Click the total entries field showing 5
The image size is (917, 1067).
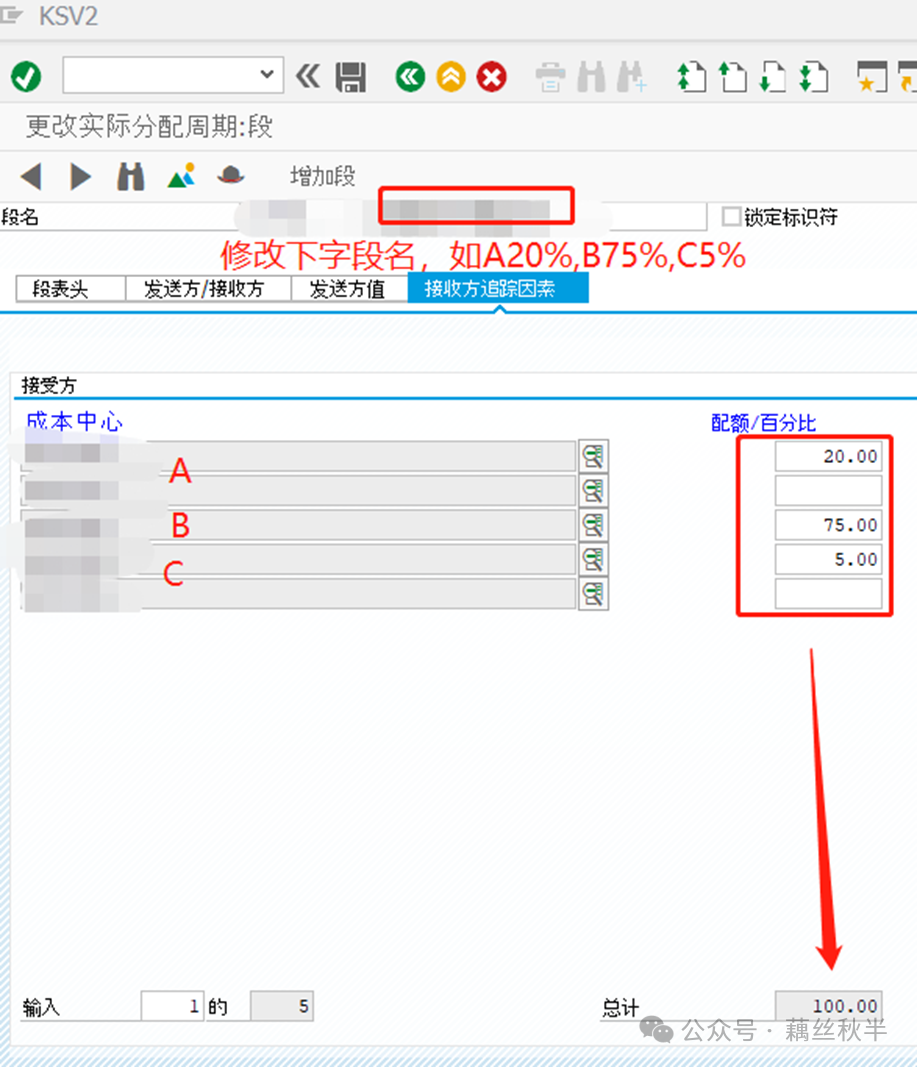point(282,1006)
